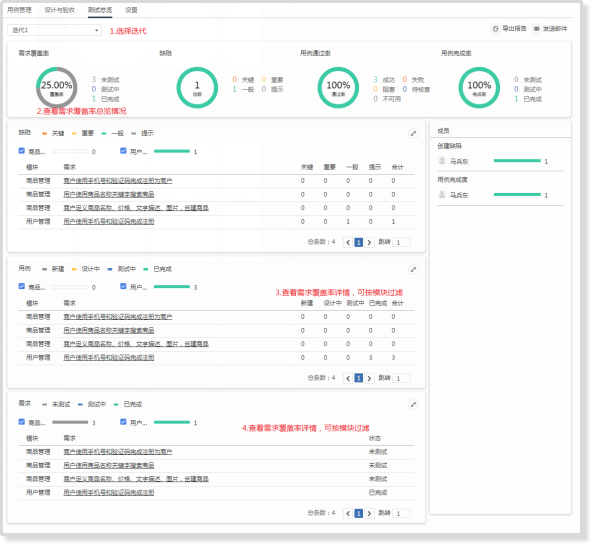Click the 成功 count in 用例通过率 card

(375, 79)
